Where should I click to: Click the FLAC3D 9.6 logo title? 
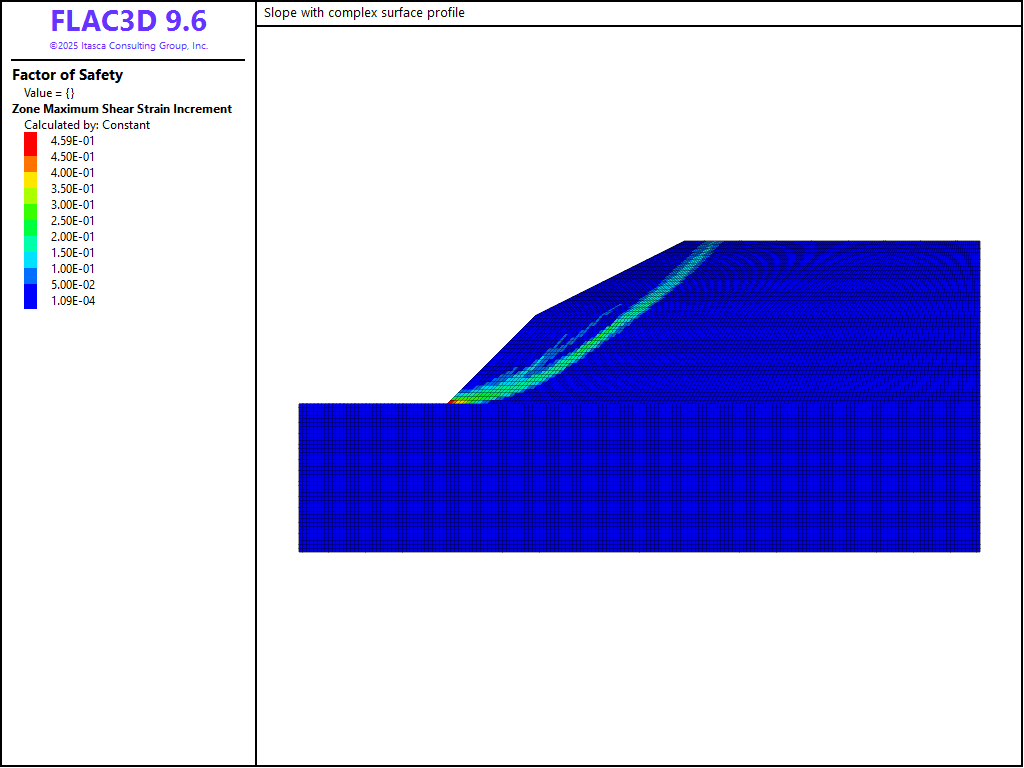coord(128,21)
